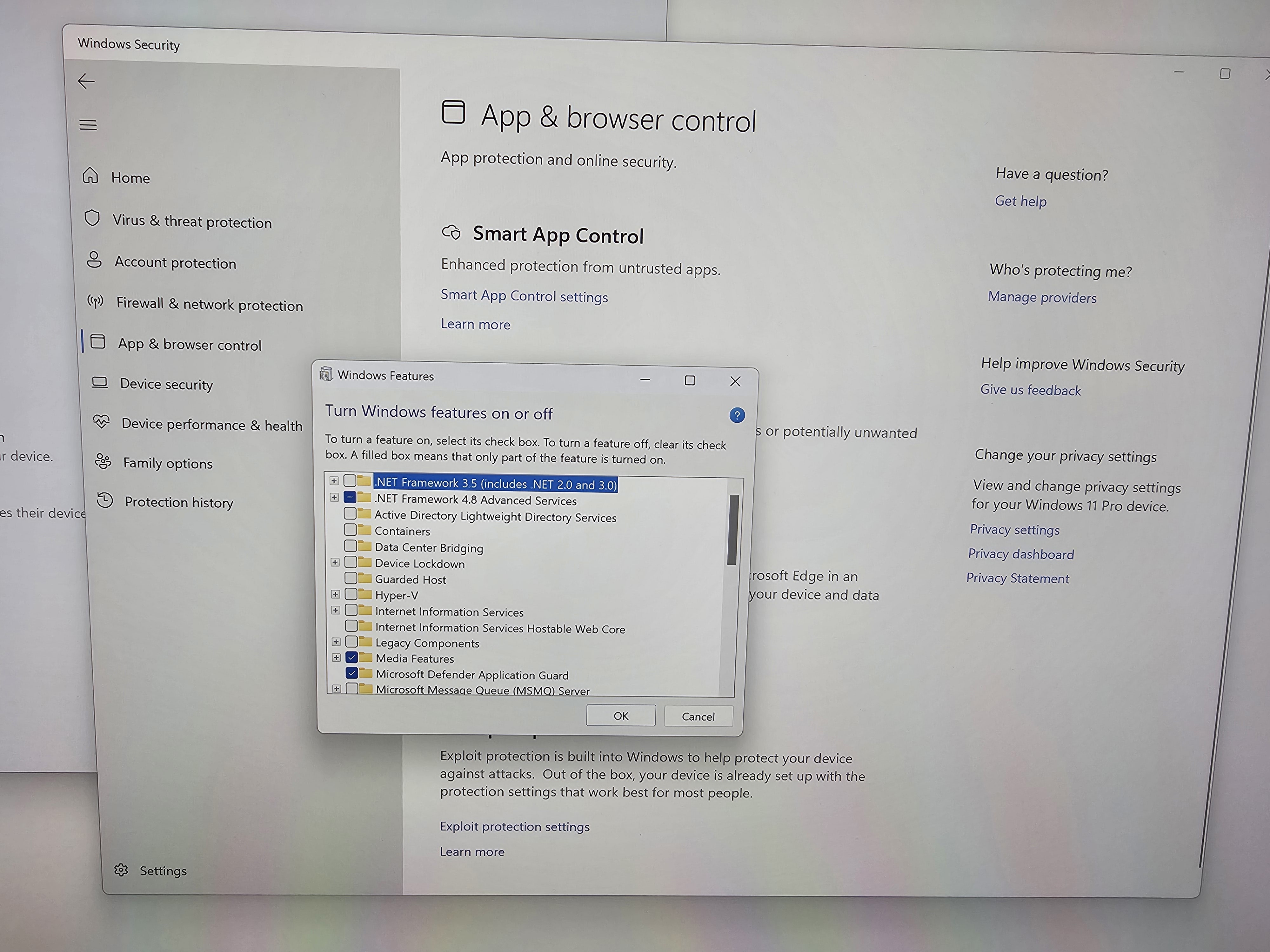This screenshot has width=1270, height=952.
Task: Open Exploit protection settings link
Action: coord(514,826)
